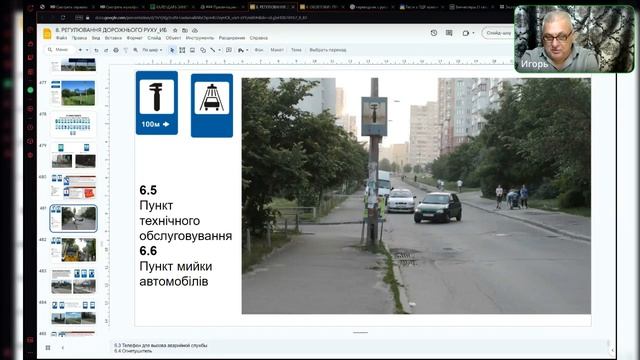Open the Файл menu

[x=62, y=38]
